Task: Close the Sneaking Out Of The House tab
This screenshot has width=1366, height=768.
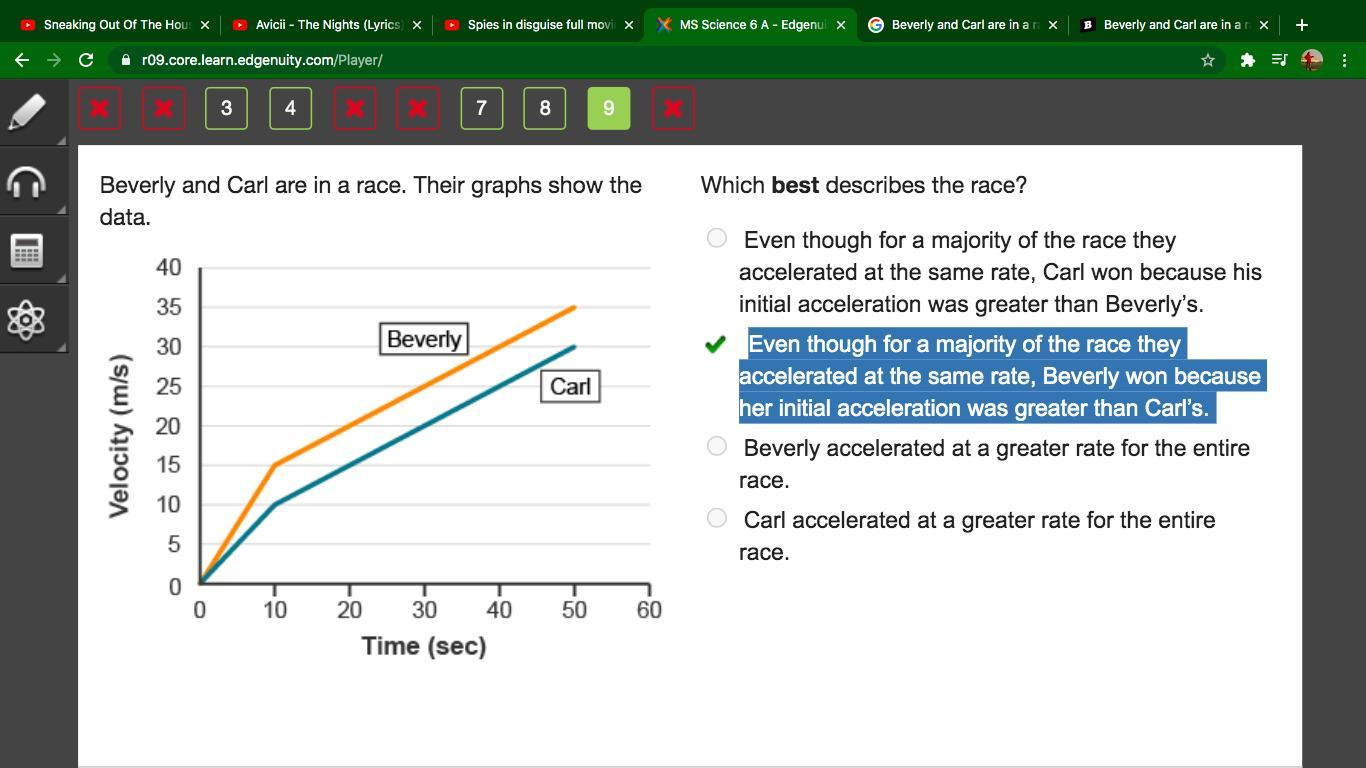Action: [205, 25]
